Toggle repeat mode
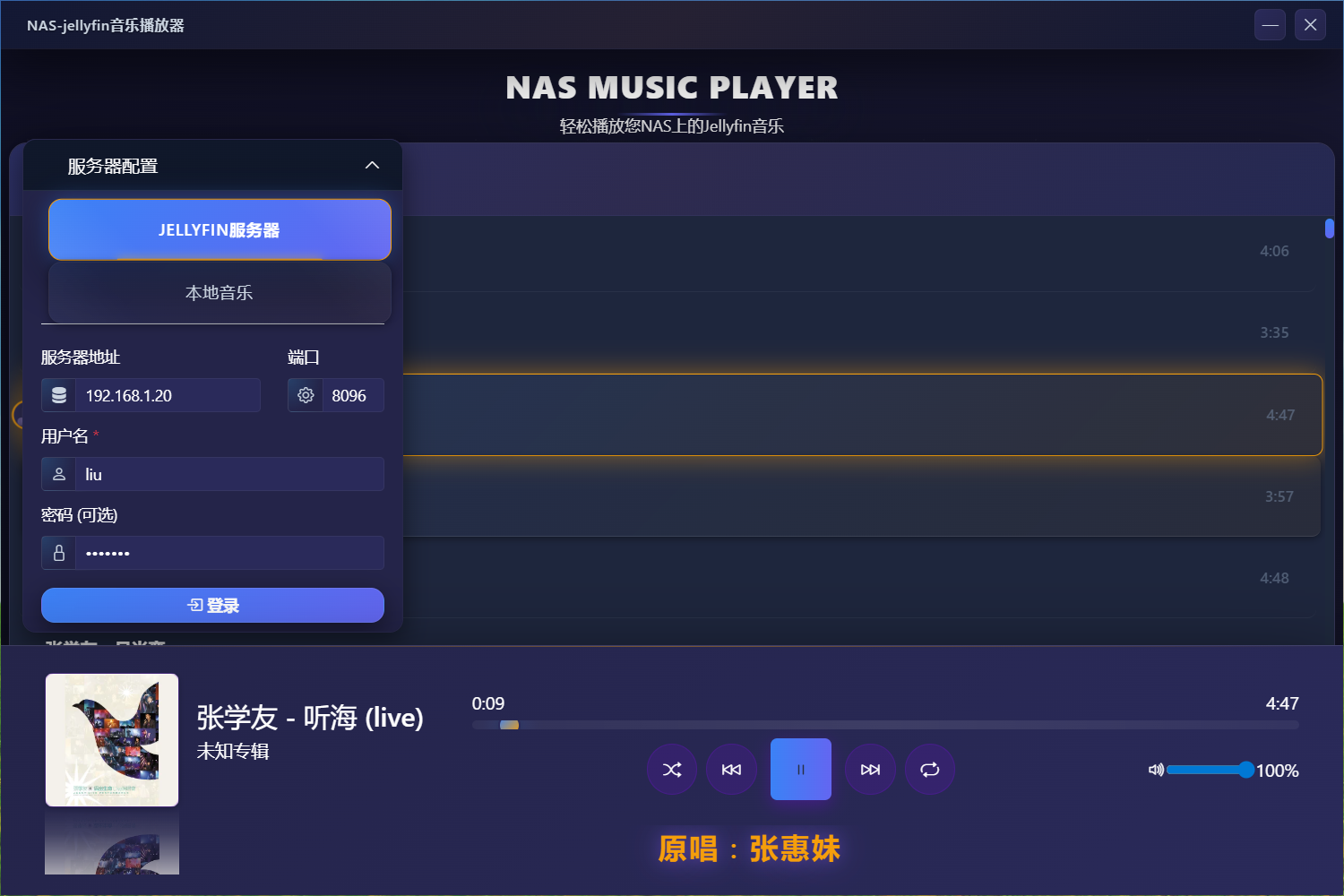Image resolution: width=1344 pixels, height=896 pixels. click(x=929, y=769)
